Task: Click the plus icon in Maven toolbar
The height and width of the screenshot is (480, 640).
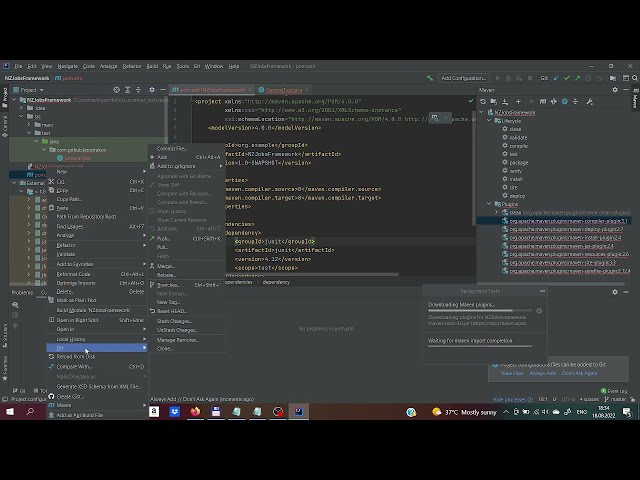Action: click(518, 101)
